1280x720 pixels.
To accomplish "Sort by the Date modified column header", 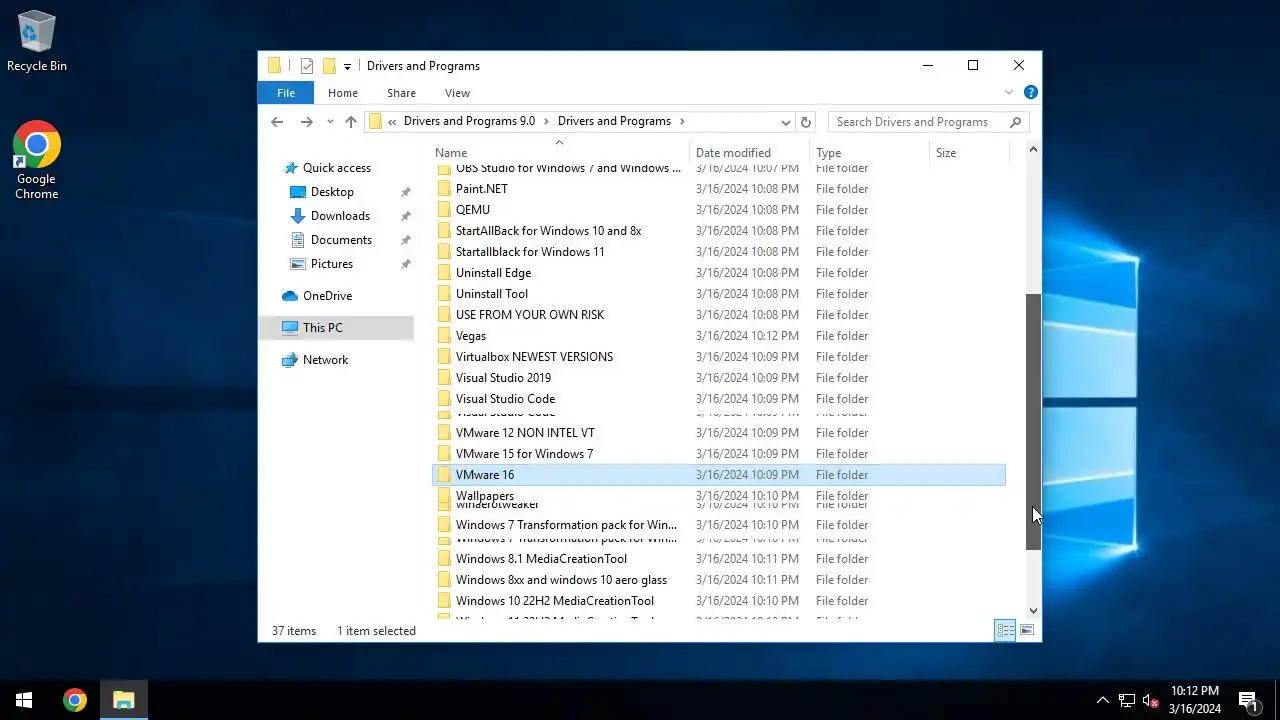I will (749, 153).
